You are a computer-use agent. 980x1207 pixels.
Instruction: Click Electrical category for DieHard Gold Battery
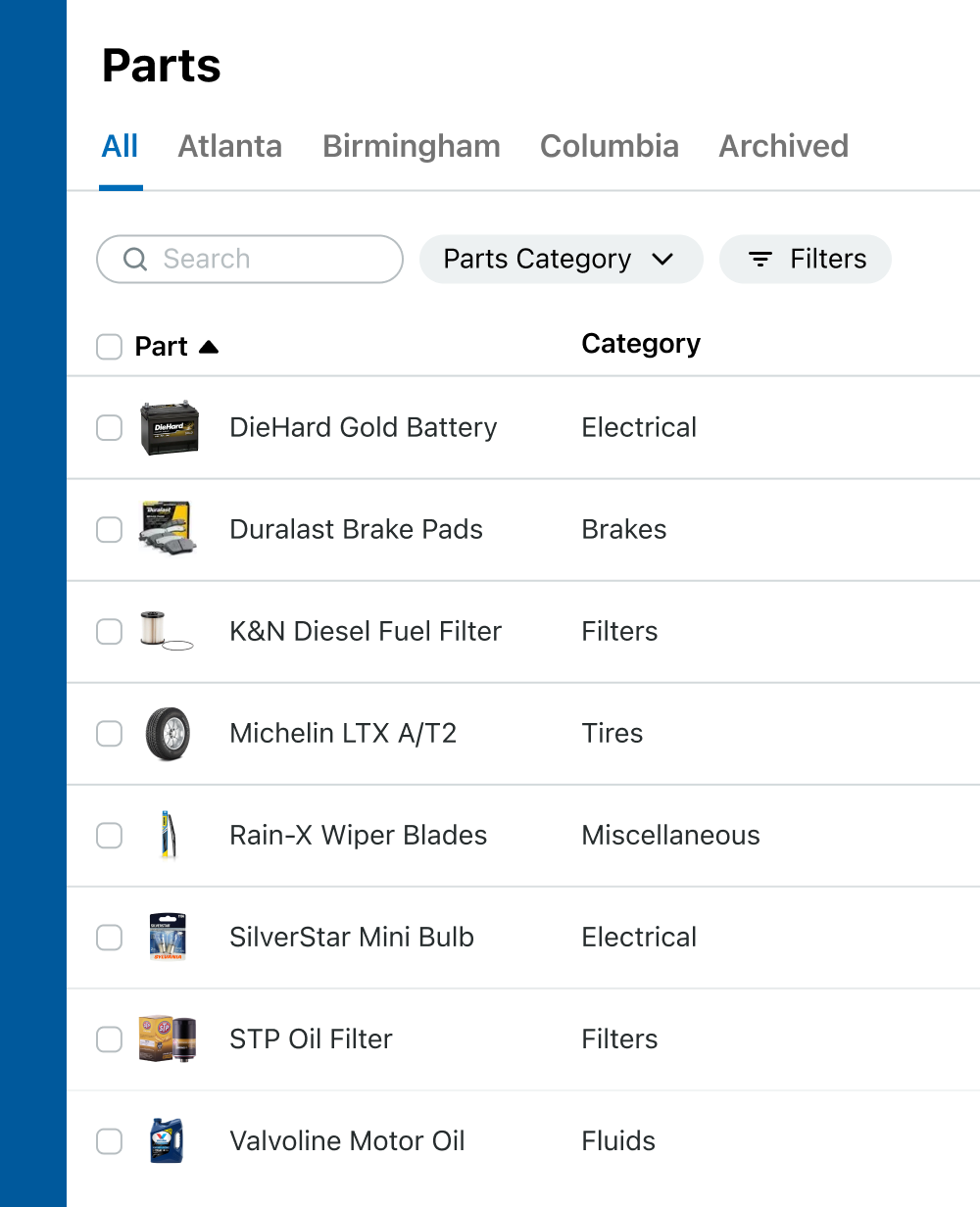coord(639,428)
